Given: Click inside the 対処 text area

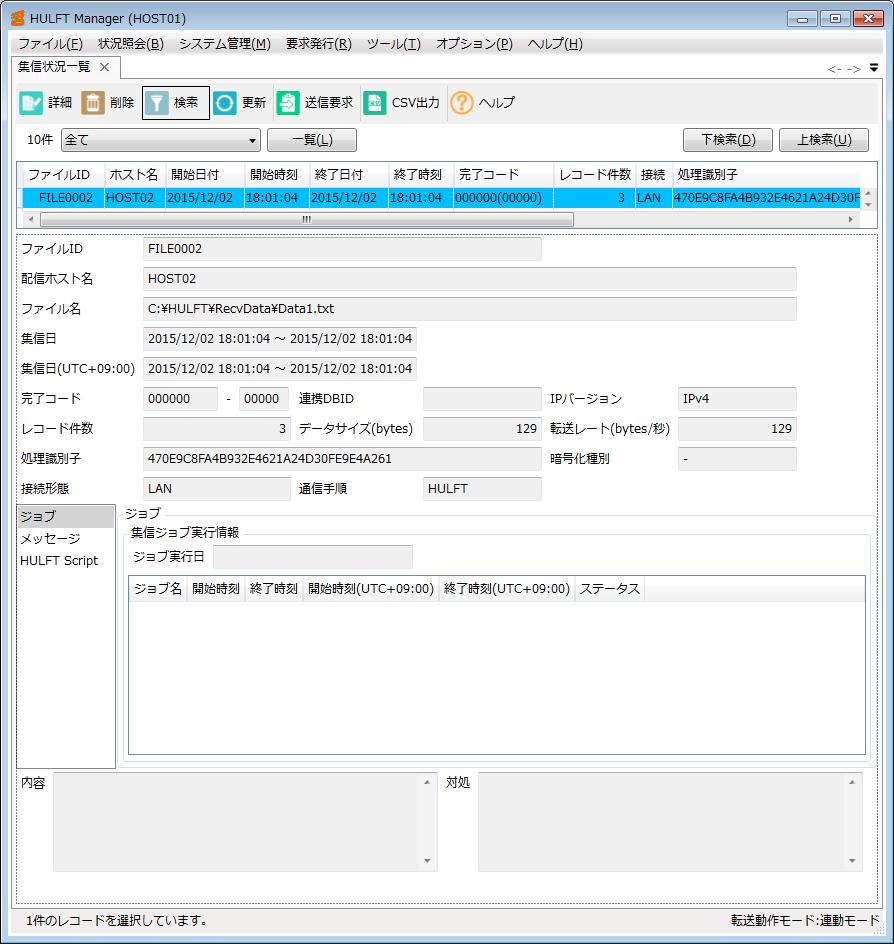Looking at the screenshot, I should coord(663,822).
